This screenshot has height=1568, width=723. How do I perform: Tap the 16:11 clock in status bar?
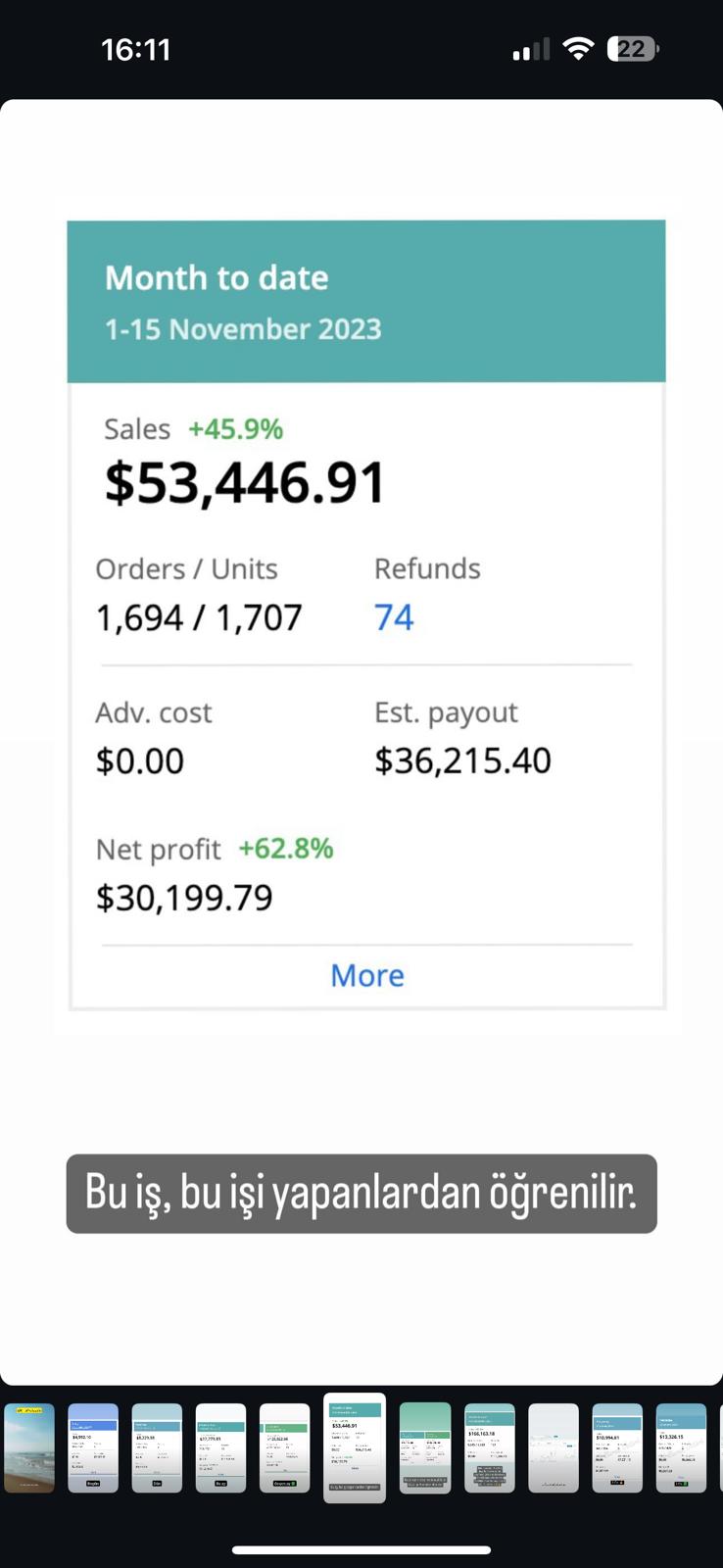click(136, 49)
